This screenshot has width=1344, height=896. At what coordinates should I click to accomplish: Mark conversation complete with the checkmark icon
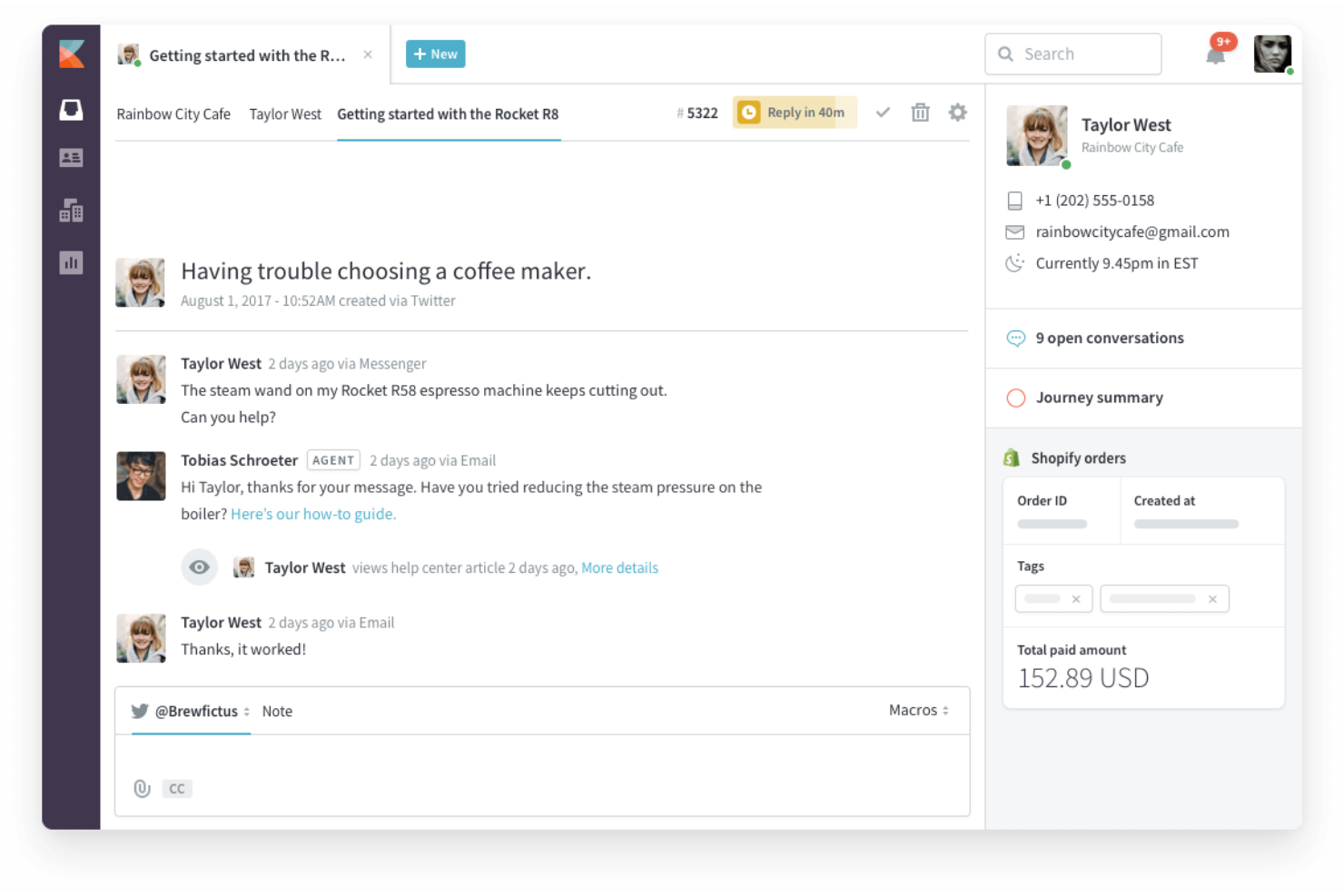[883, 113]
